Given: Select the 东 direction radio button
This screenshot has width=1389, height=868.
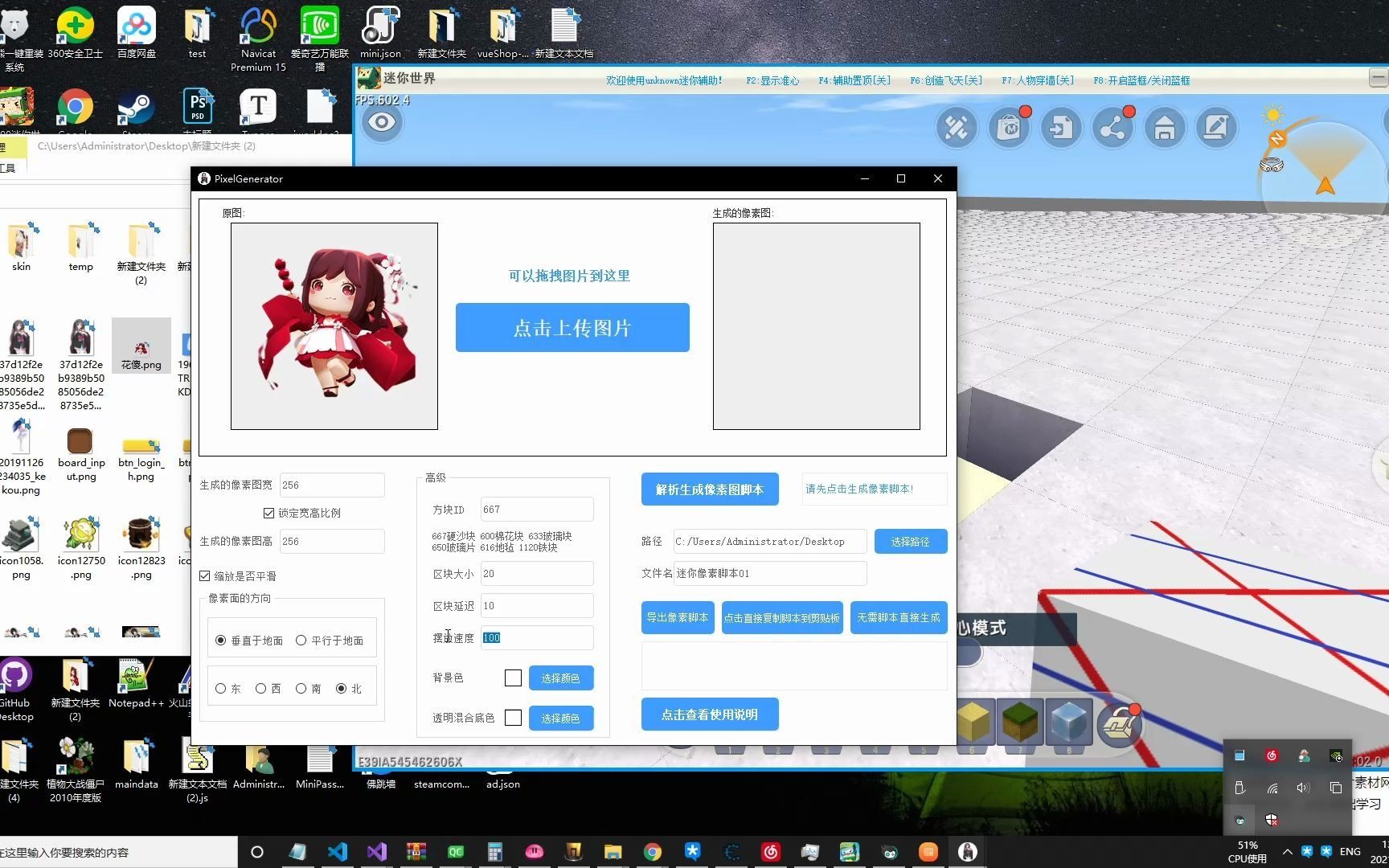Looking at the screenshot, I should 221,689.
